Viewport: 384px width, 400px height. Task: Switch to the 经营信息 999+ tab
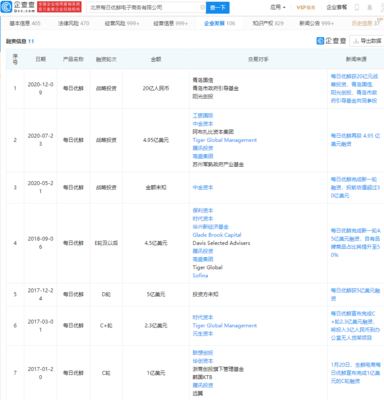pos(171,23)
